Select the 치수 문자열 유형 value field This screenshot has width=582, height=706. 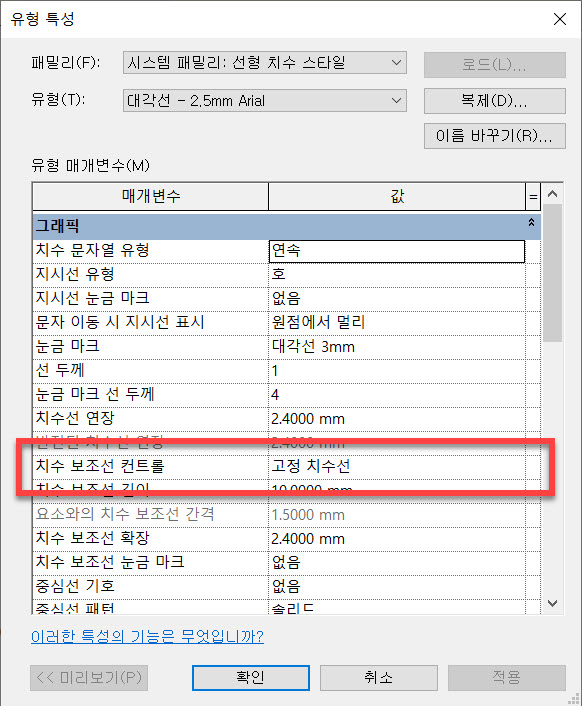397,251
